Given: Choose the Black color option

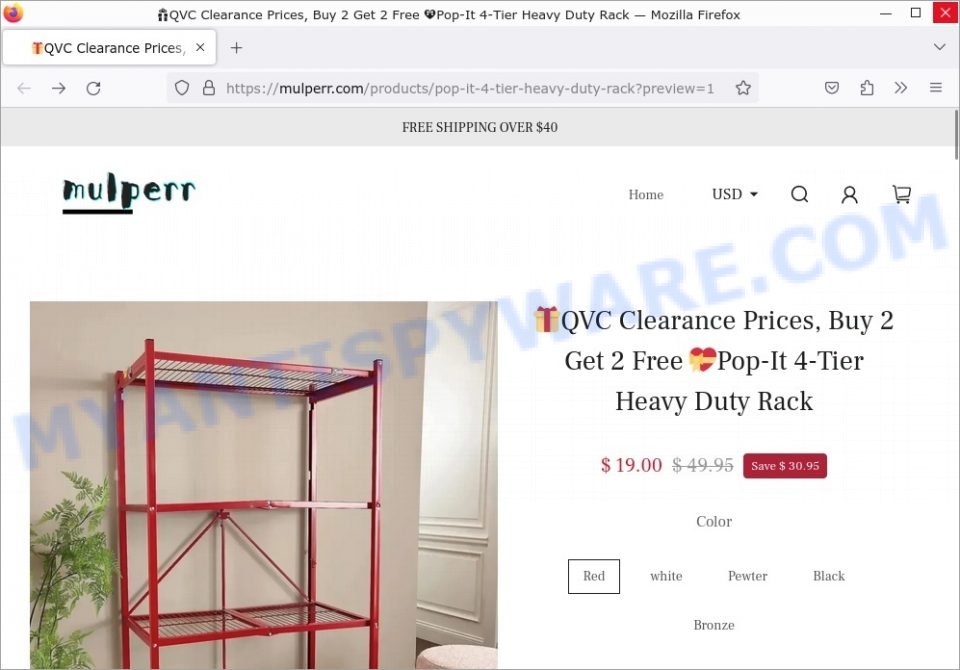Looking at the screenshot, I should (829, 576).
